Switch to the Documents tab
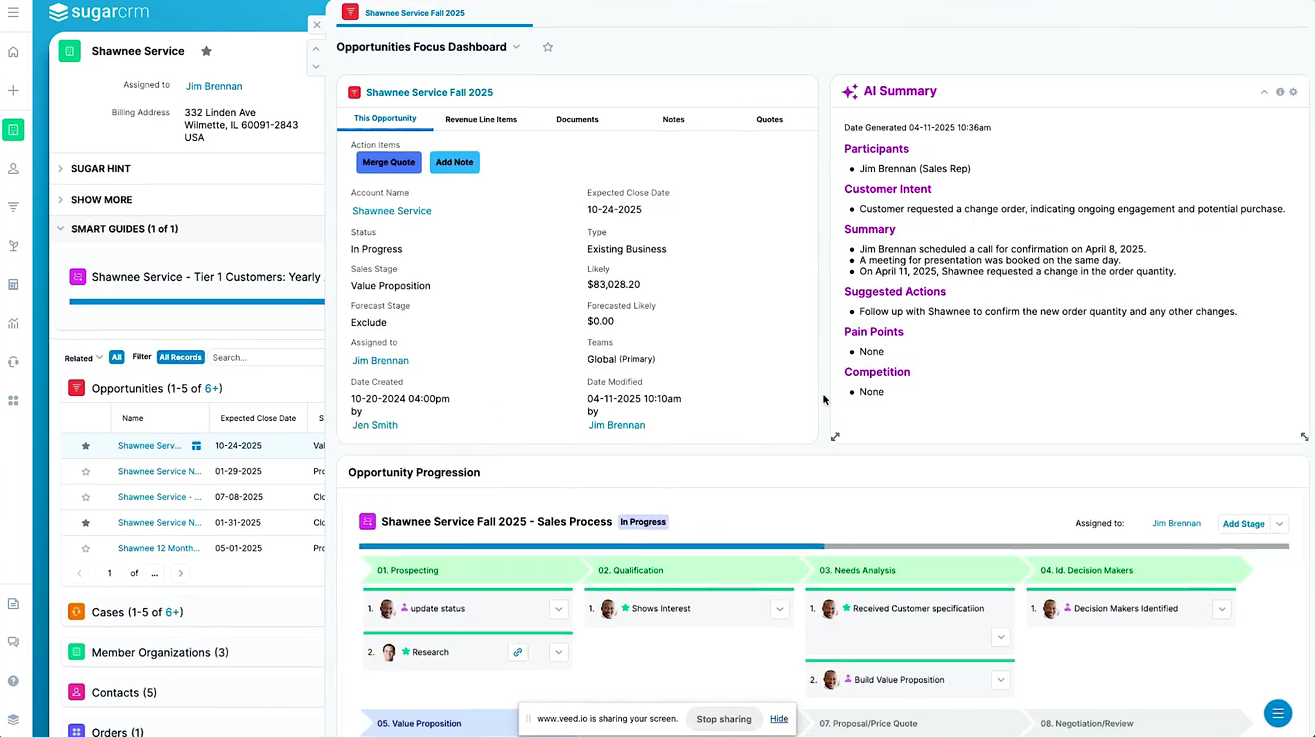Screen dimensions: 1315x737 [x=577, y=119]
